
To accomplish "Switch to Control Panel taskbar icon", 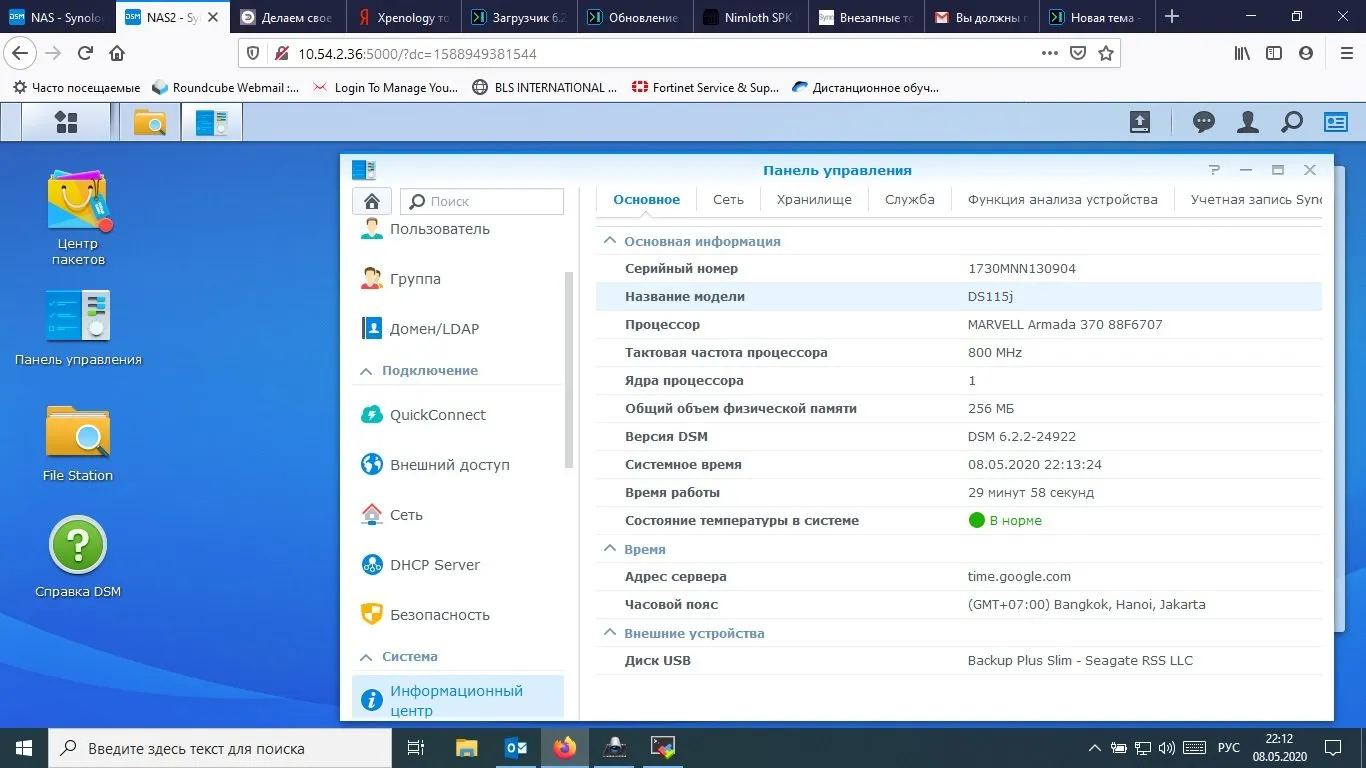I will pyautogui.click(x=212, y=123).
